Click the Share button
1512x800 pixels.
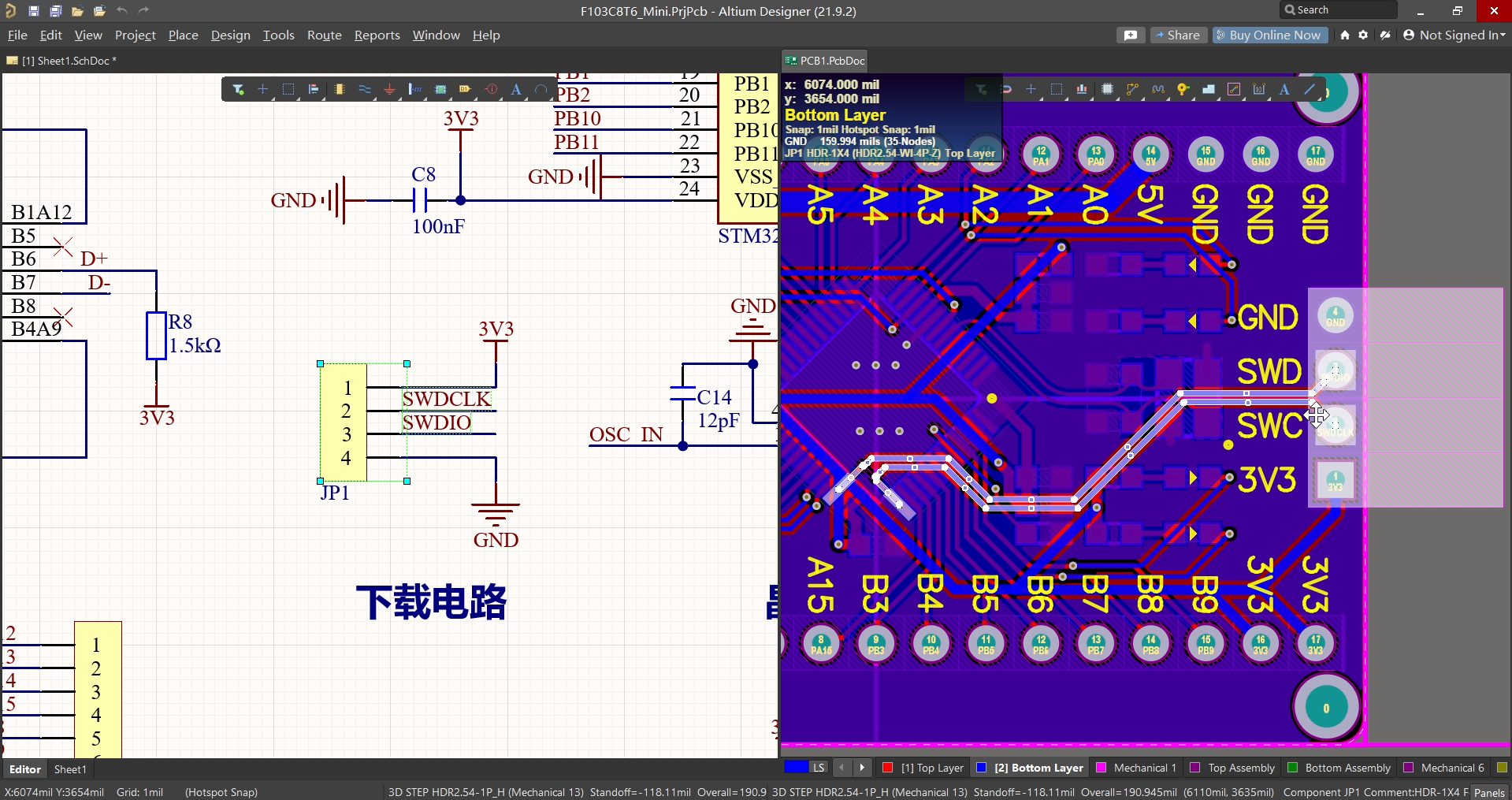point(1177,35)
